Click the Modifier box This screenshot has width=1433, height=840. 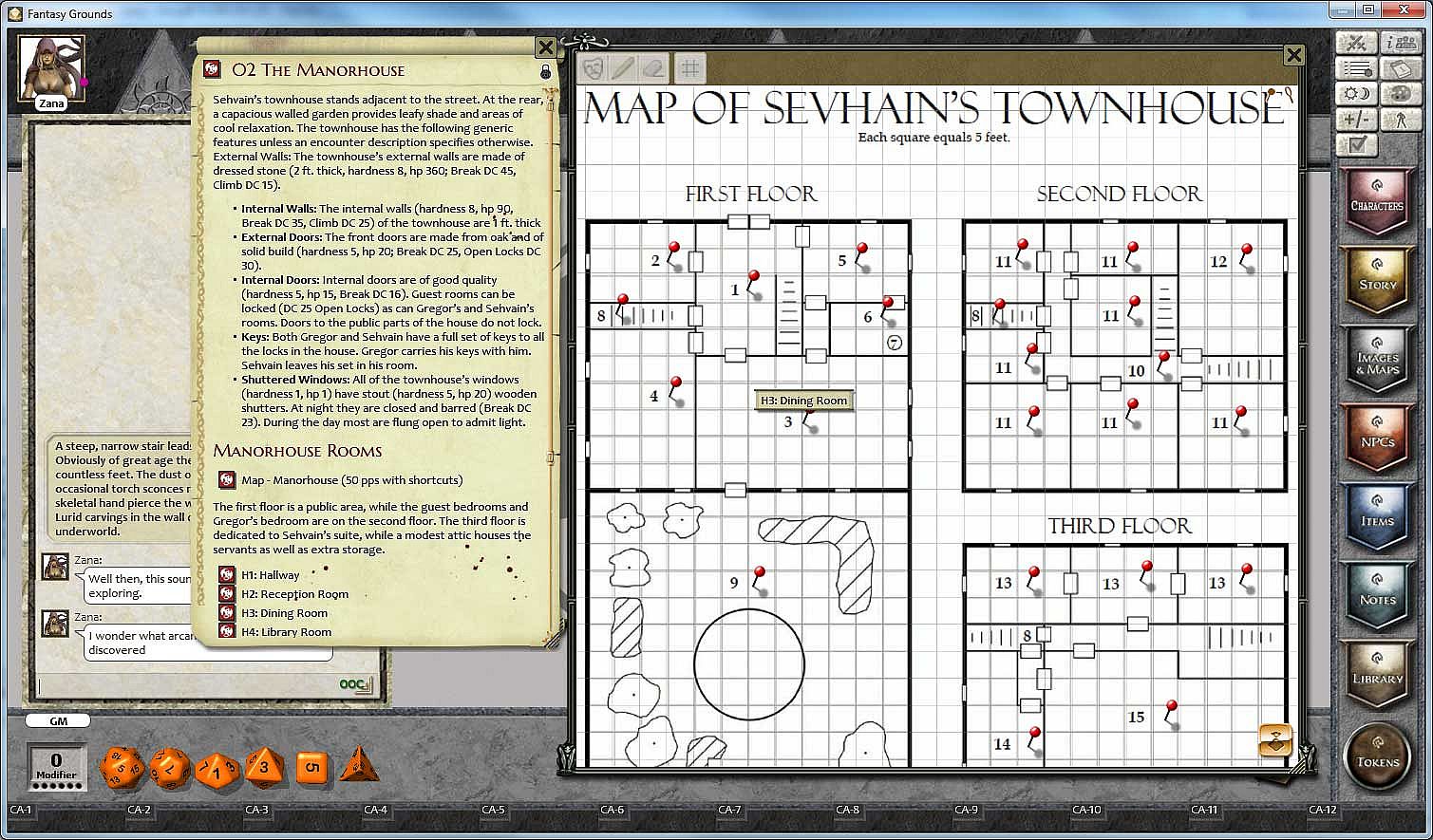click(x=56, y=767)
